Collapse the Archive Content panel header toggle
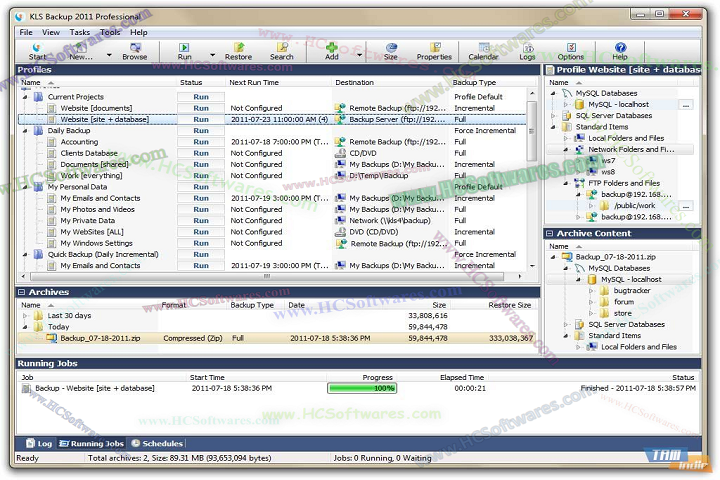Image resolution: width=720 pixels, height=480 pixels. click(549, 234)
